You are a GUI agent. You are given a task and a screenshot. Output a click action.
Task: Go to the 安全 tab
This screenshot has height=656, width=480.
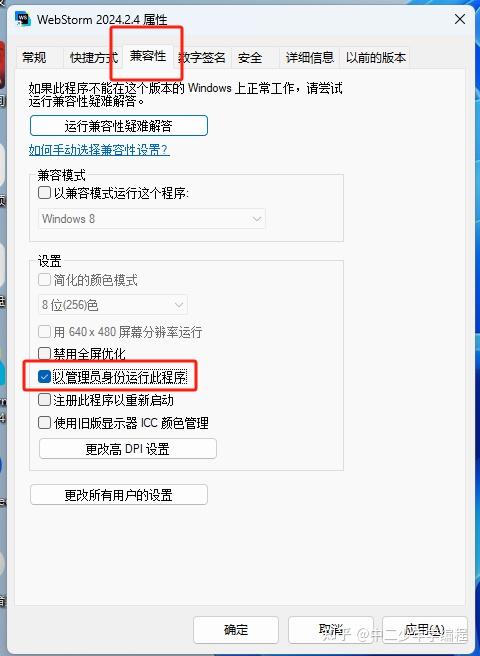(250, 57)
